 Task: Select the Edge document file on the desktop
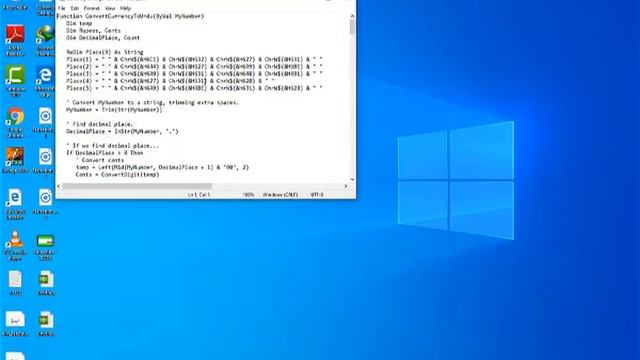tap(15, 203)
